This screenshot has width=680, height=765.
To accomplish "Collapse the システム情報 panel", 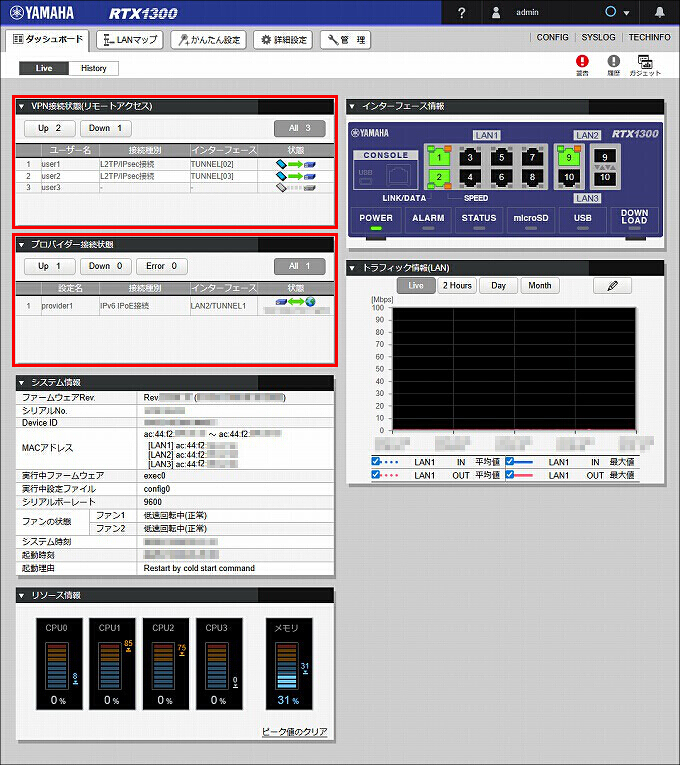I will 22,382.
